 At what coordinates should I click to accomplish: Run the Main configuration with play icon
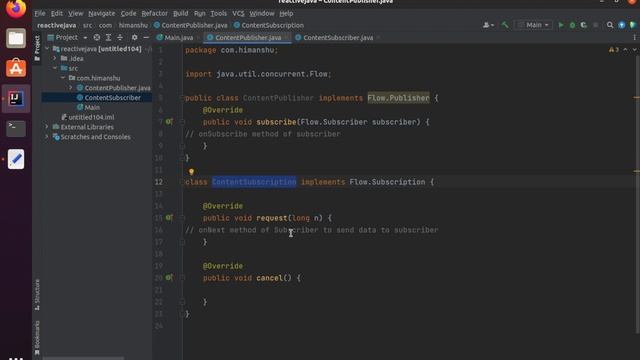561,25
